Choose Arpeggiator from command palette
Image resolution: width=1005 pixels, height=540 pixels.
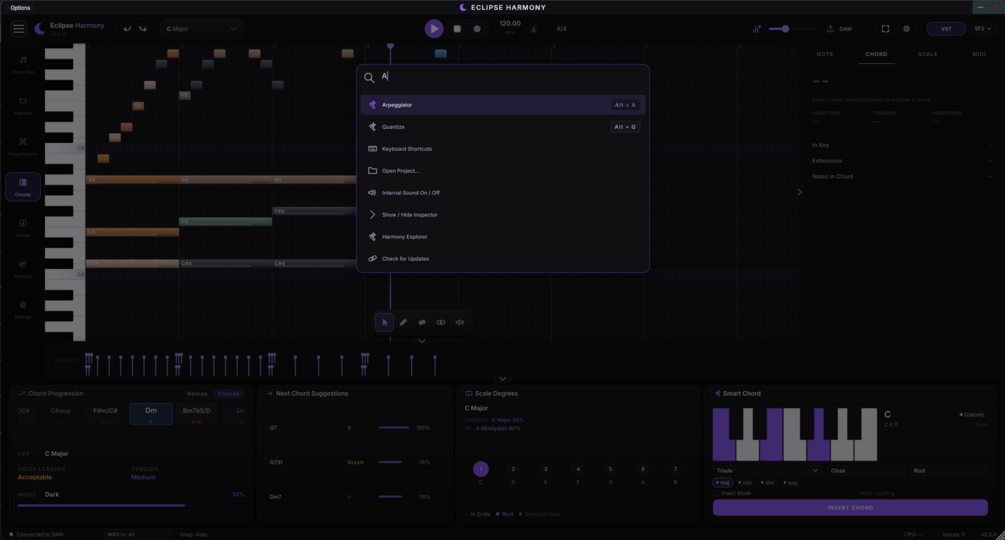502,105
